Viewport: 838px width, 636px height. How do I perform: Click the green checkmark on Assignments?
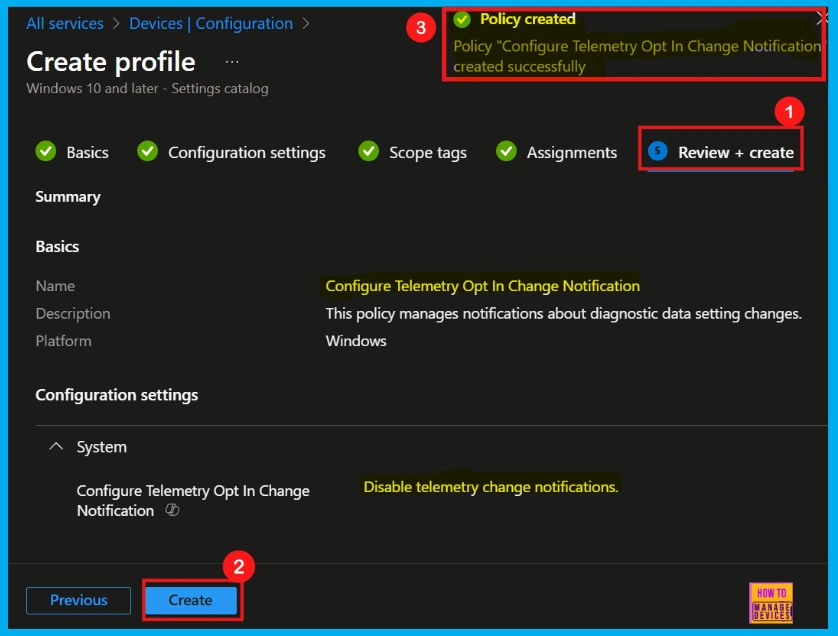tap(506, 151)
